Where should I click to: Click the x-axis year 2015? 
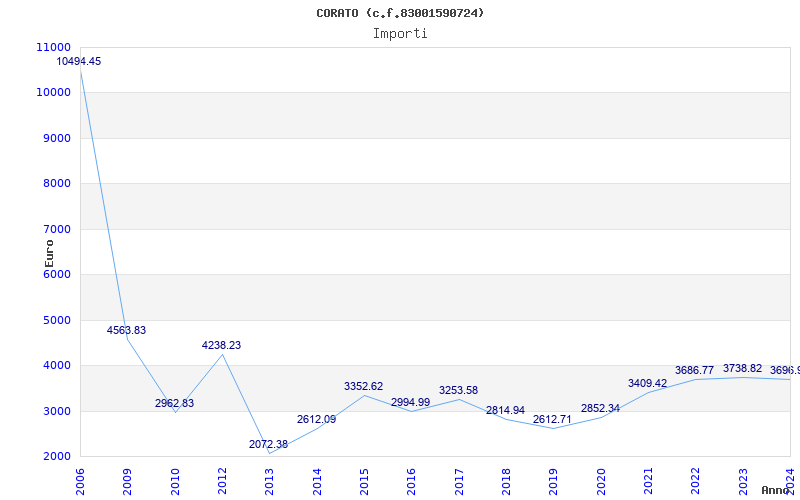364,482
